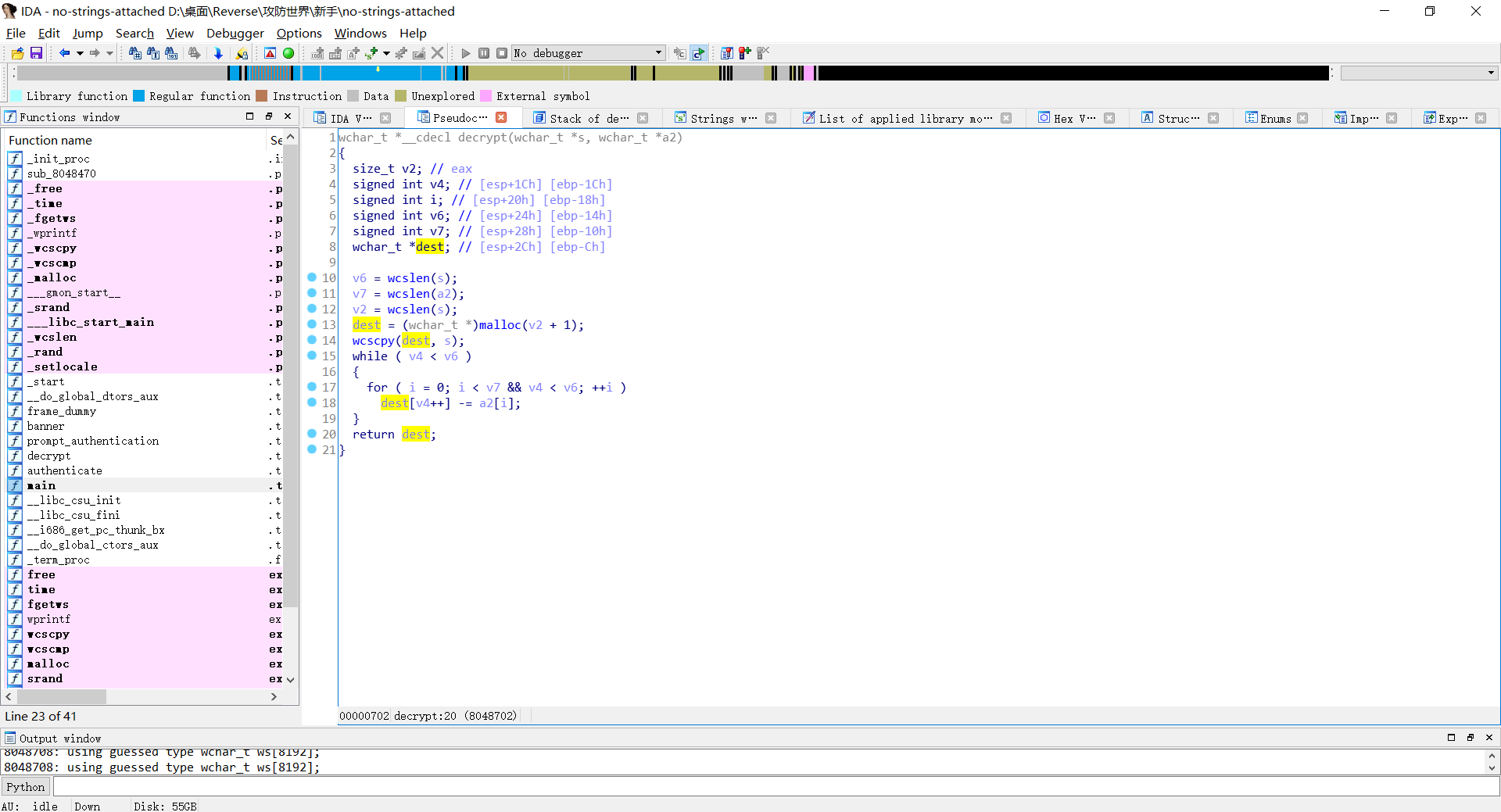Click the blue down-arrow jump icon

tap(218, 53)
